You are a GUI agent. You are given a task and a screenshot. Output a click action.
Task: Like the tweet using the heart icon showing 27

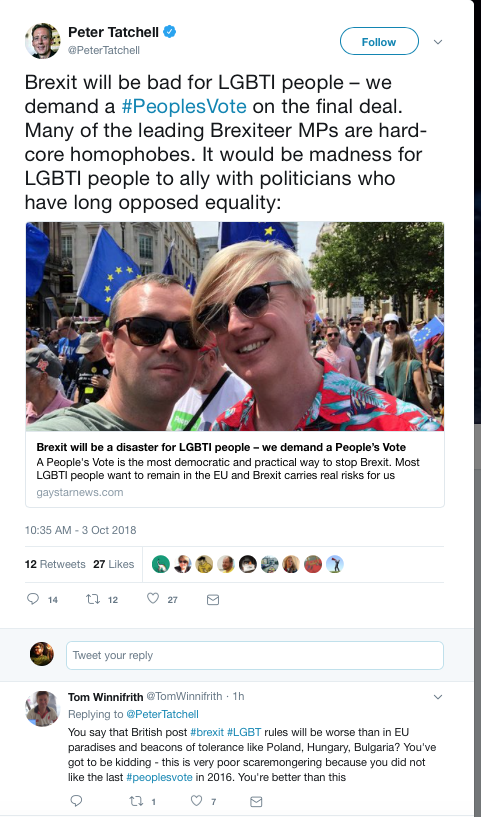153,599
